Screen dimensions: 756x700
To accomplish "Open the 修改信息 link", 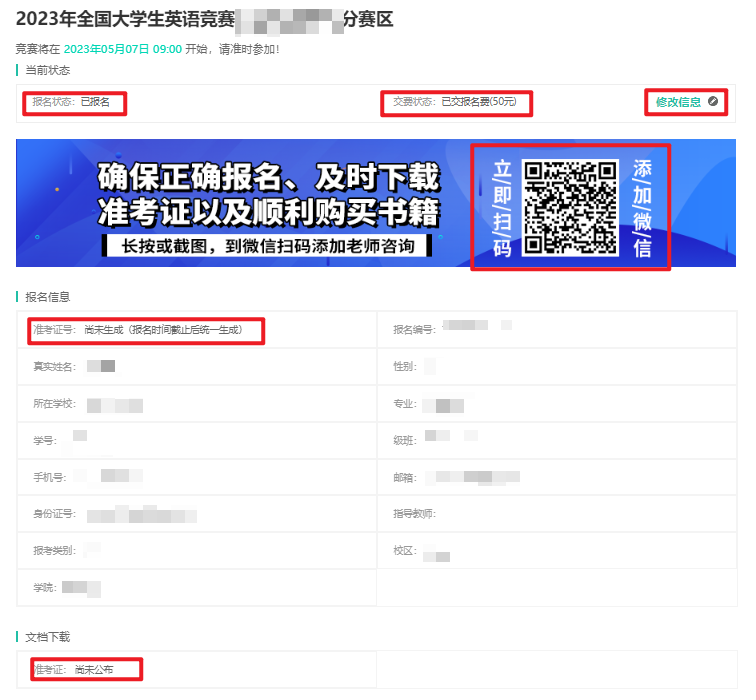I will point(678,102).
